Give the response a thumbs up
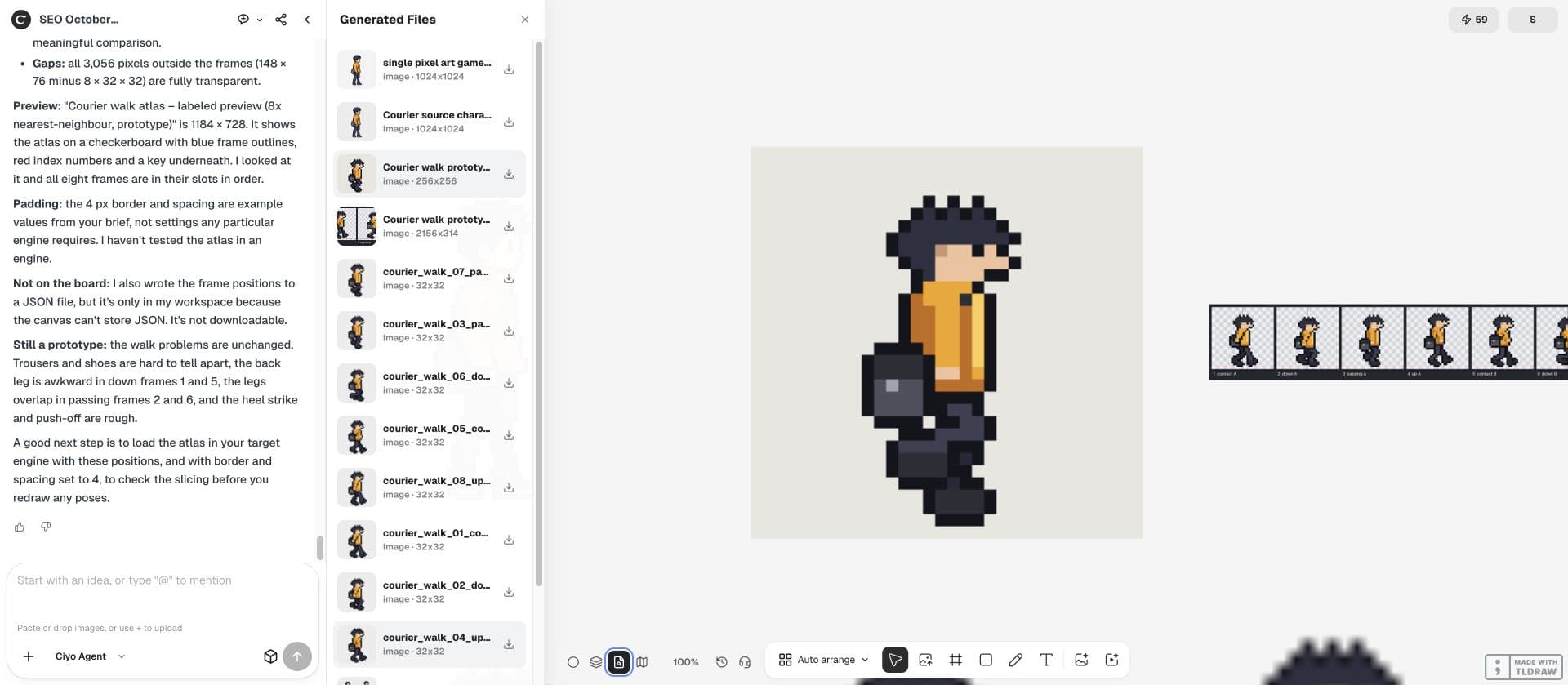 20,527
